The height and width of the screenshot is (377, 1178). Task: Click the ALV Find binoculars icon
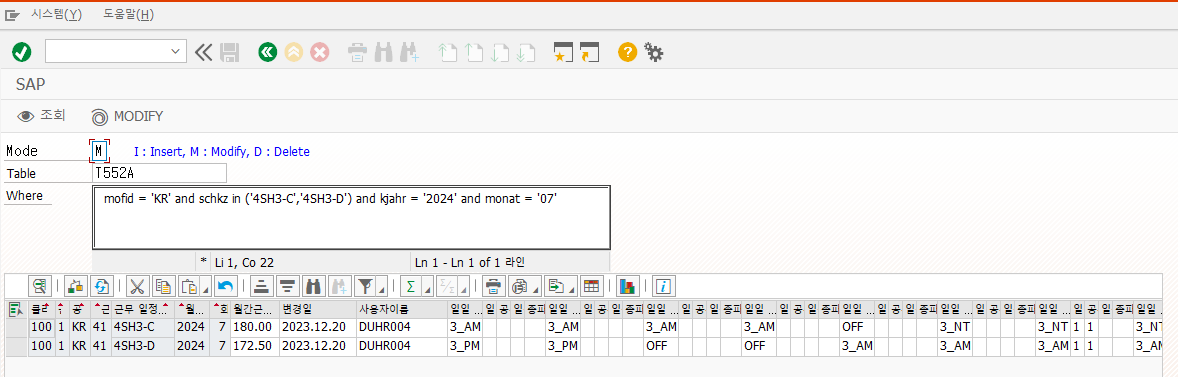pos(312,286)
